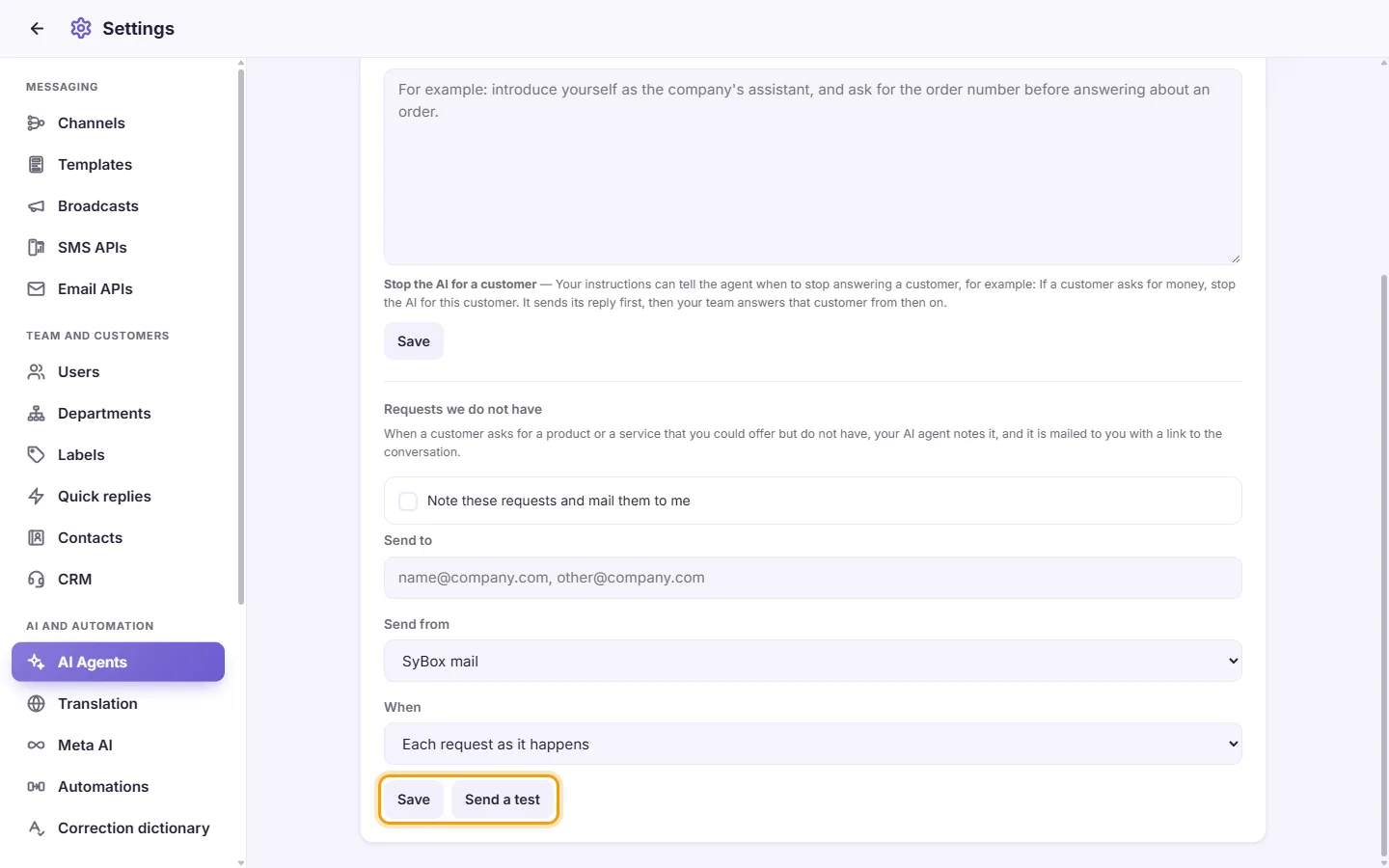Image resolution: width=1389 pixels, height=868 pixels.
Task: Click the Labels tag icon
Action: click(x=37, y=455)
